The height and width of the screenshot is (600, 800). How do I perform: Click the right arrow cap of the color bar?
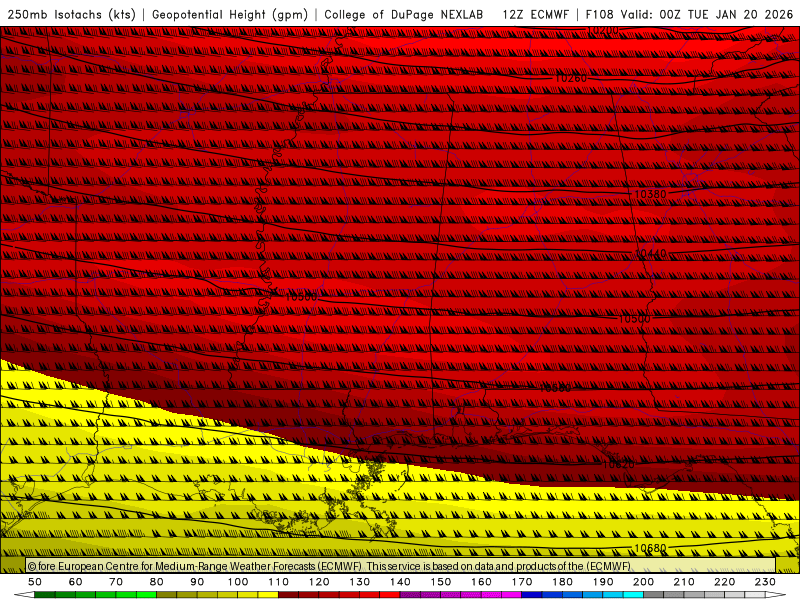click(x=776, y=595)
